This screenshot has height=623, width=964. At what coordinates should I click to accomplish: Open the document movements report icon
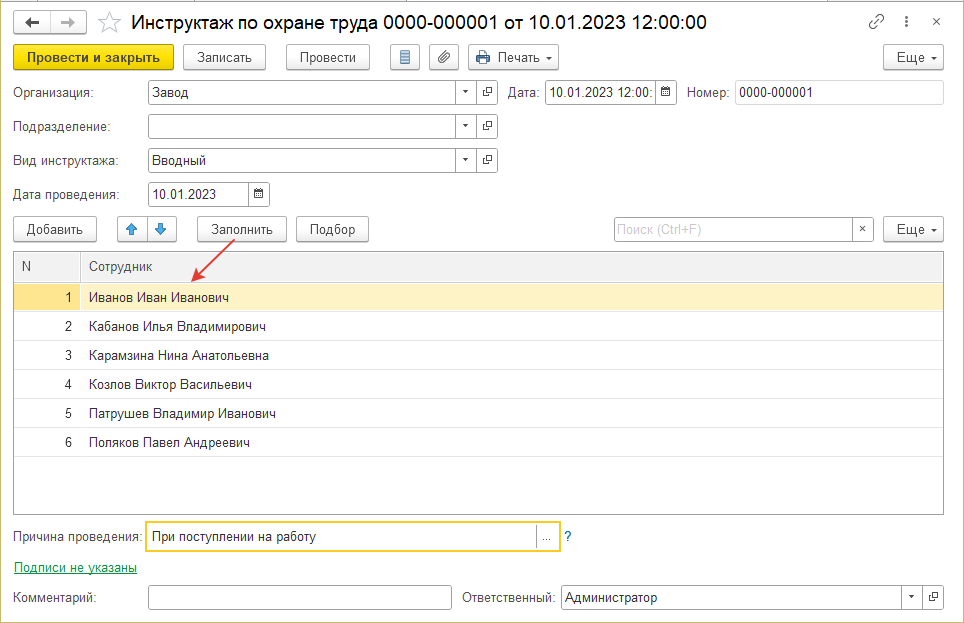point(405,57)
